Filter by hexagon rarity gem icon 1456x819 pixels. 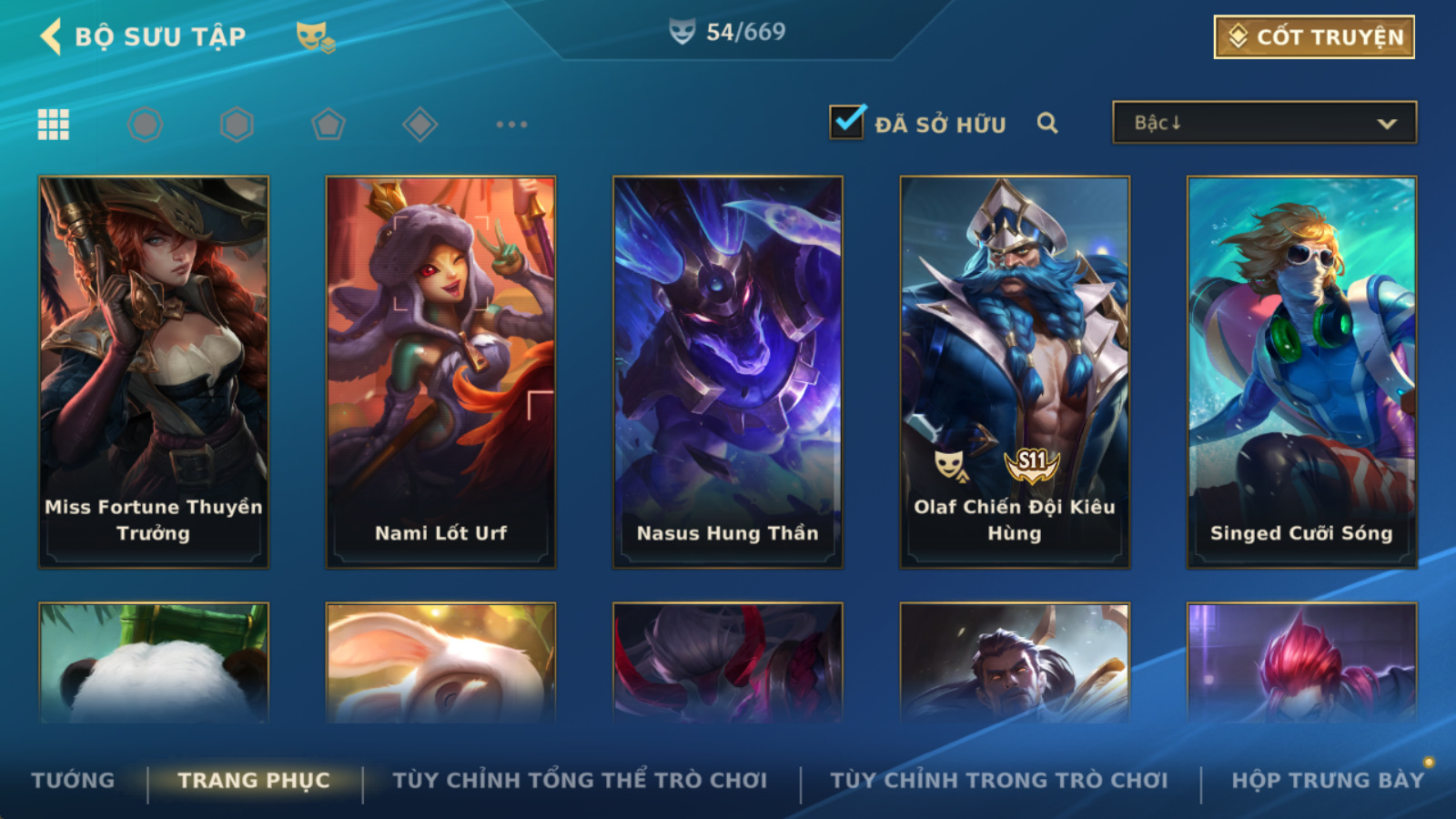pos(237,125)
